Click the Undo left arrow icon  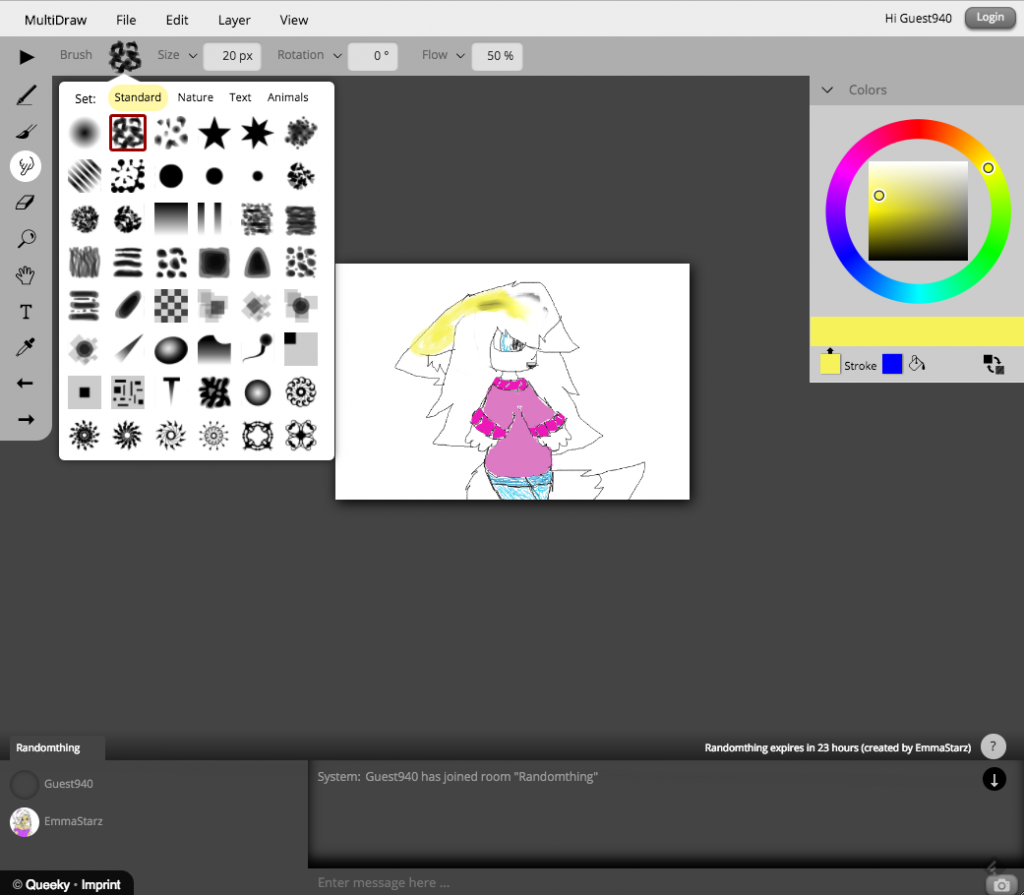point(26,383)
